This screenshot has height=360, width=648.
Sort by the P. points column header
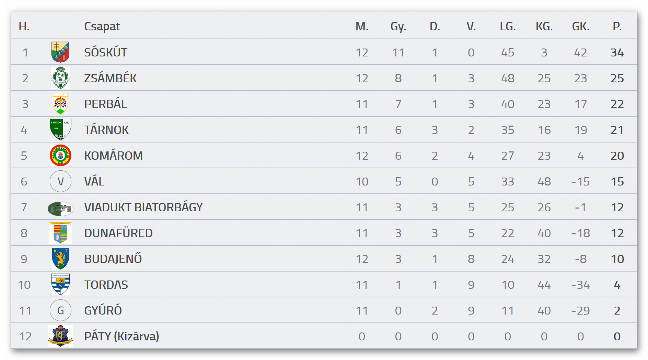(617, 26)
